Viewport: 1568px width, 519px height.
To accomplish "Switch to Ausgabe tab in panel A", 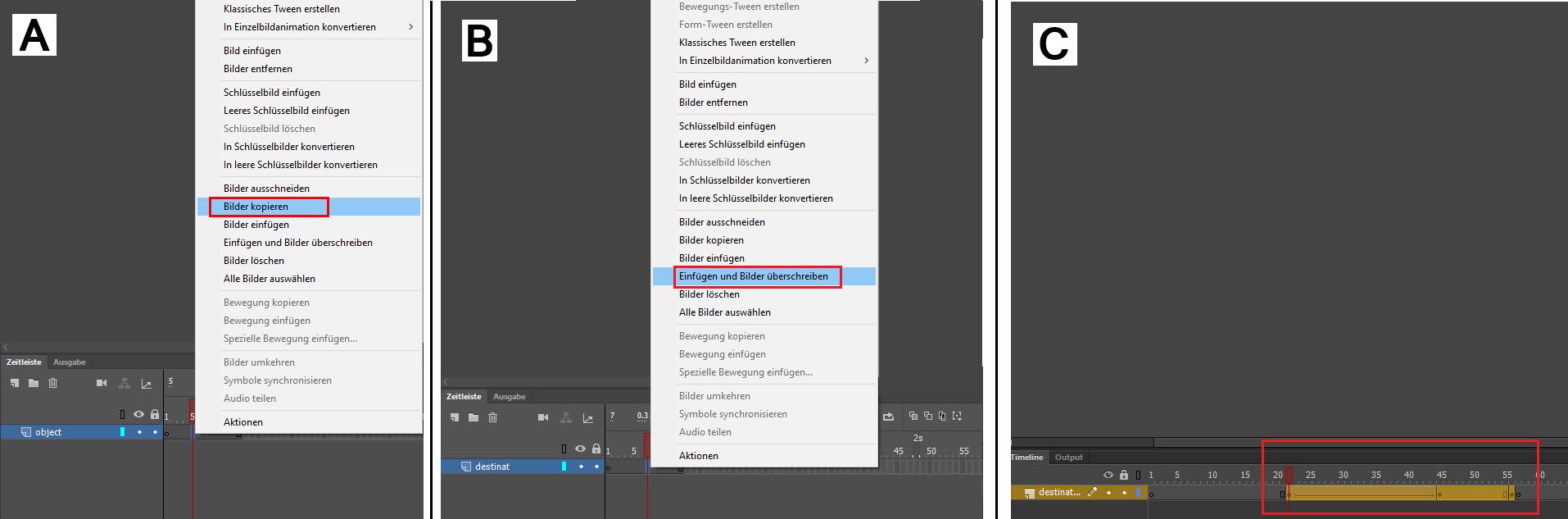I will click(70, 362).
